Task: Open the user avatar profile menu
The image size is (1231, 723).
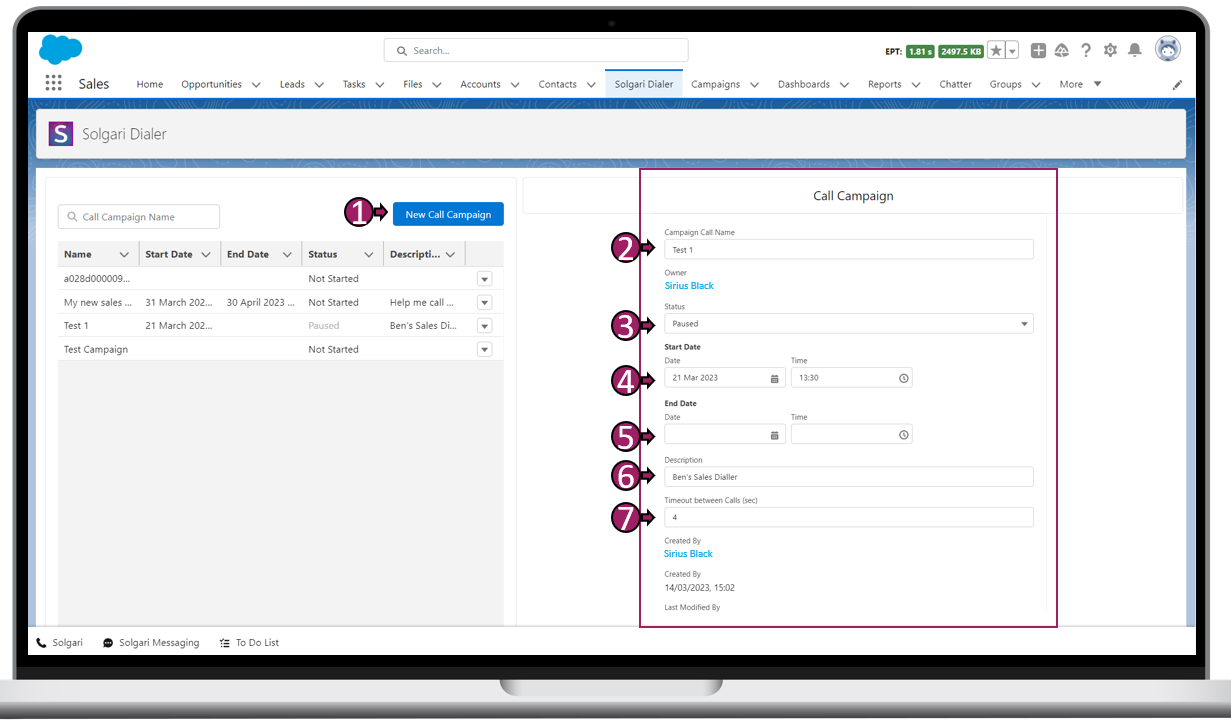Action: 1167,49
